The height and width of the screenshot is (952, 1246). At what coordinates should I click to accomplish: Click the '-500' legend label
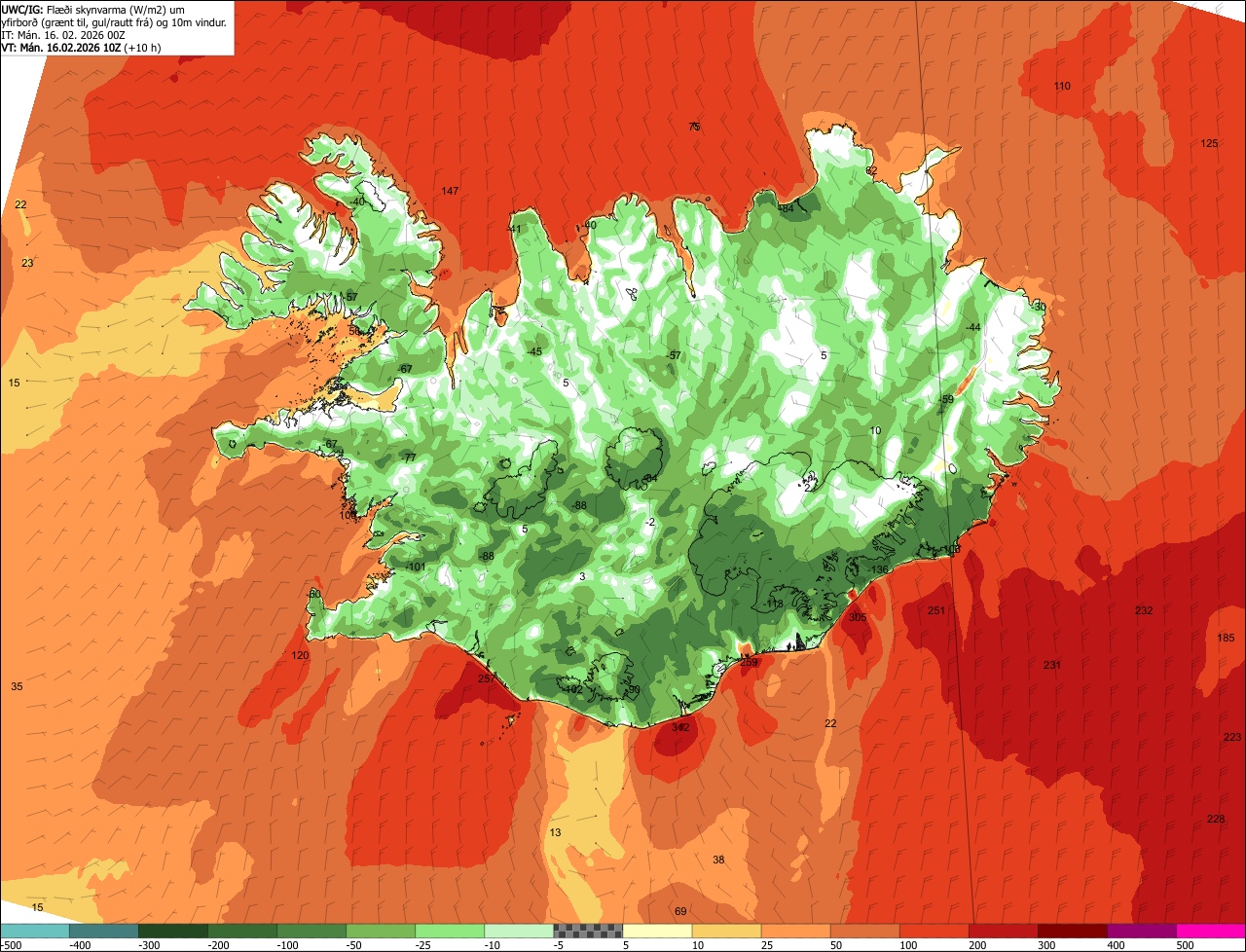(11, 944)
